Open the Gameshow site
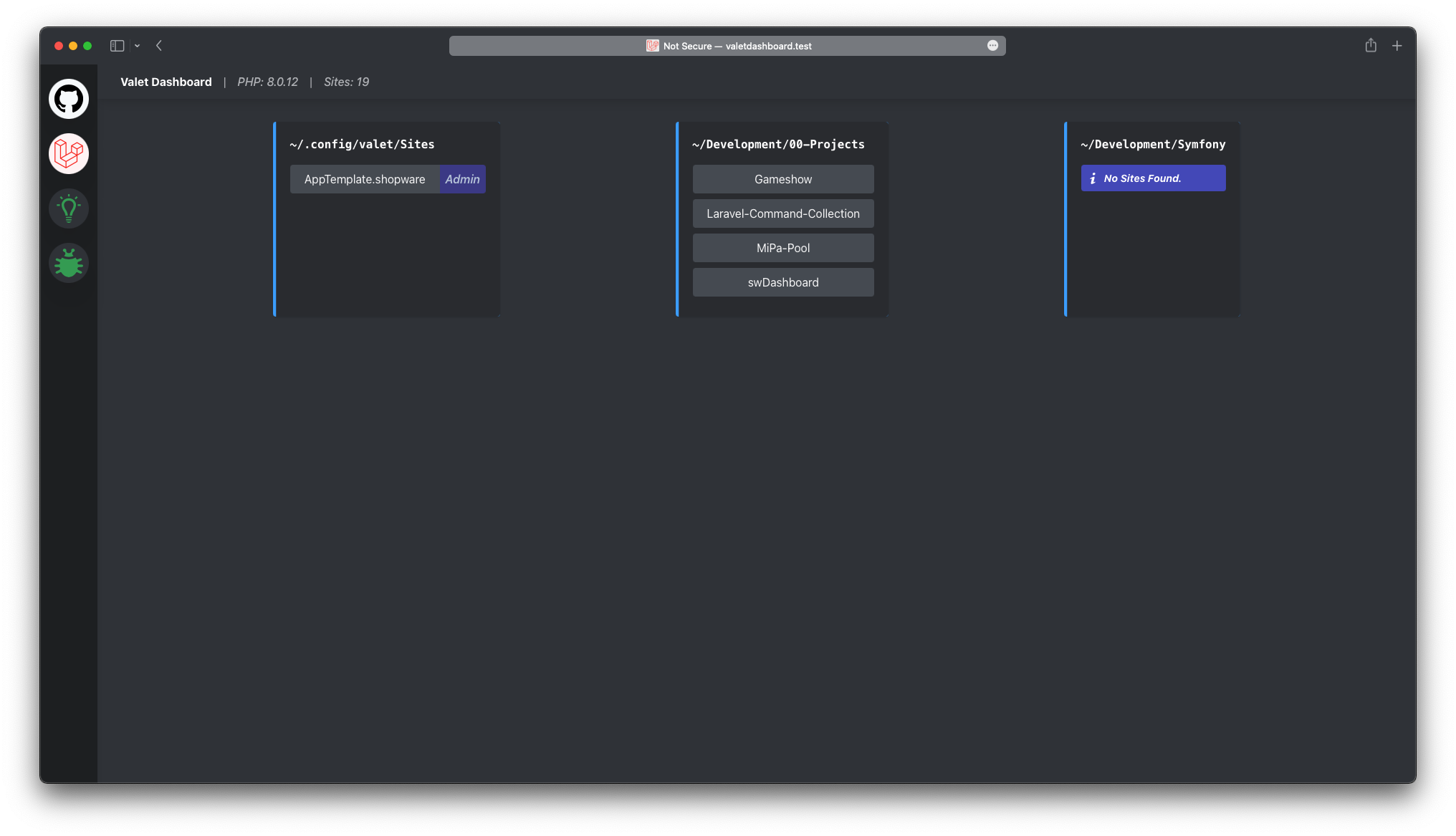The height and width of the screenshot is (836, 1456). pos(782,179)
